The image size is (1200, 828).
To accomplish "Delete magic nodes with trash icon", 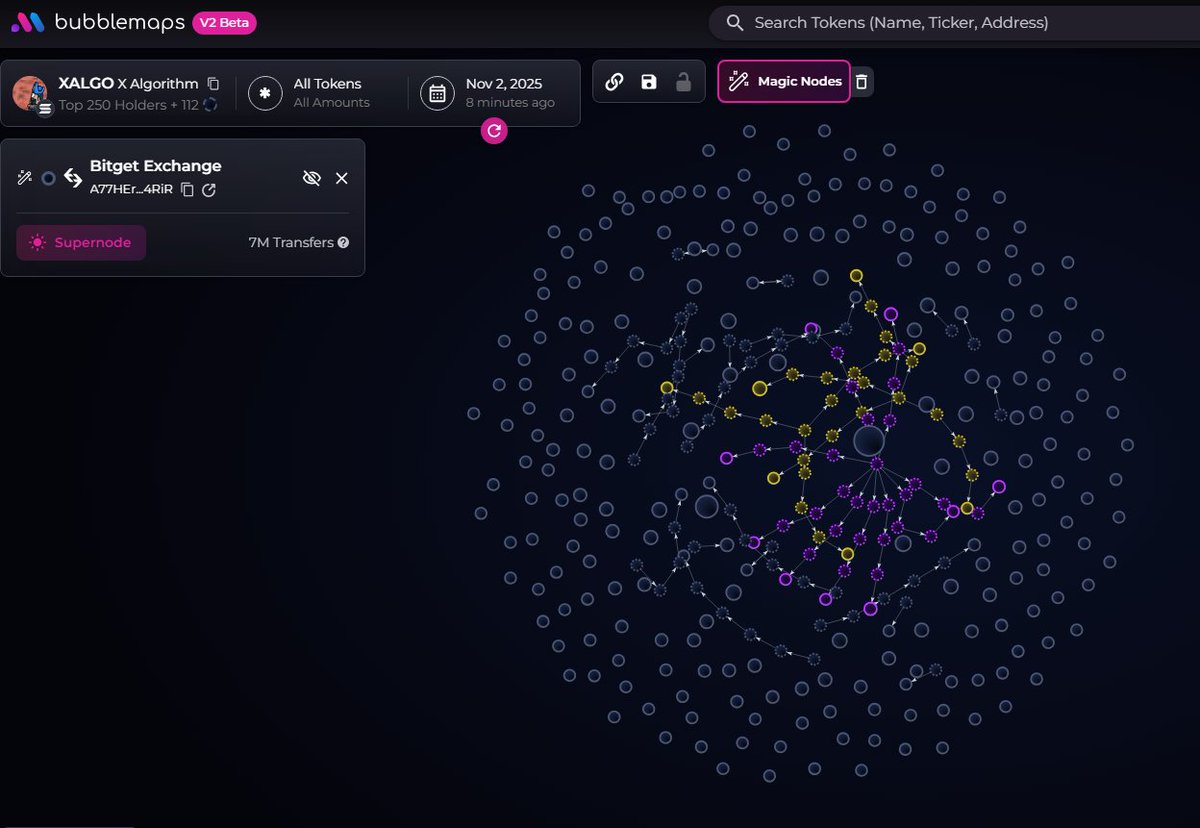I will point(861,82).
